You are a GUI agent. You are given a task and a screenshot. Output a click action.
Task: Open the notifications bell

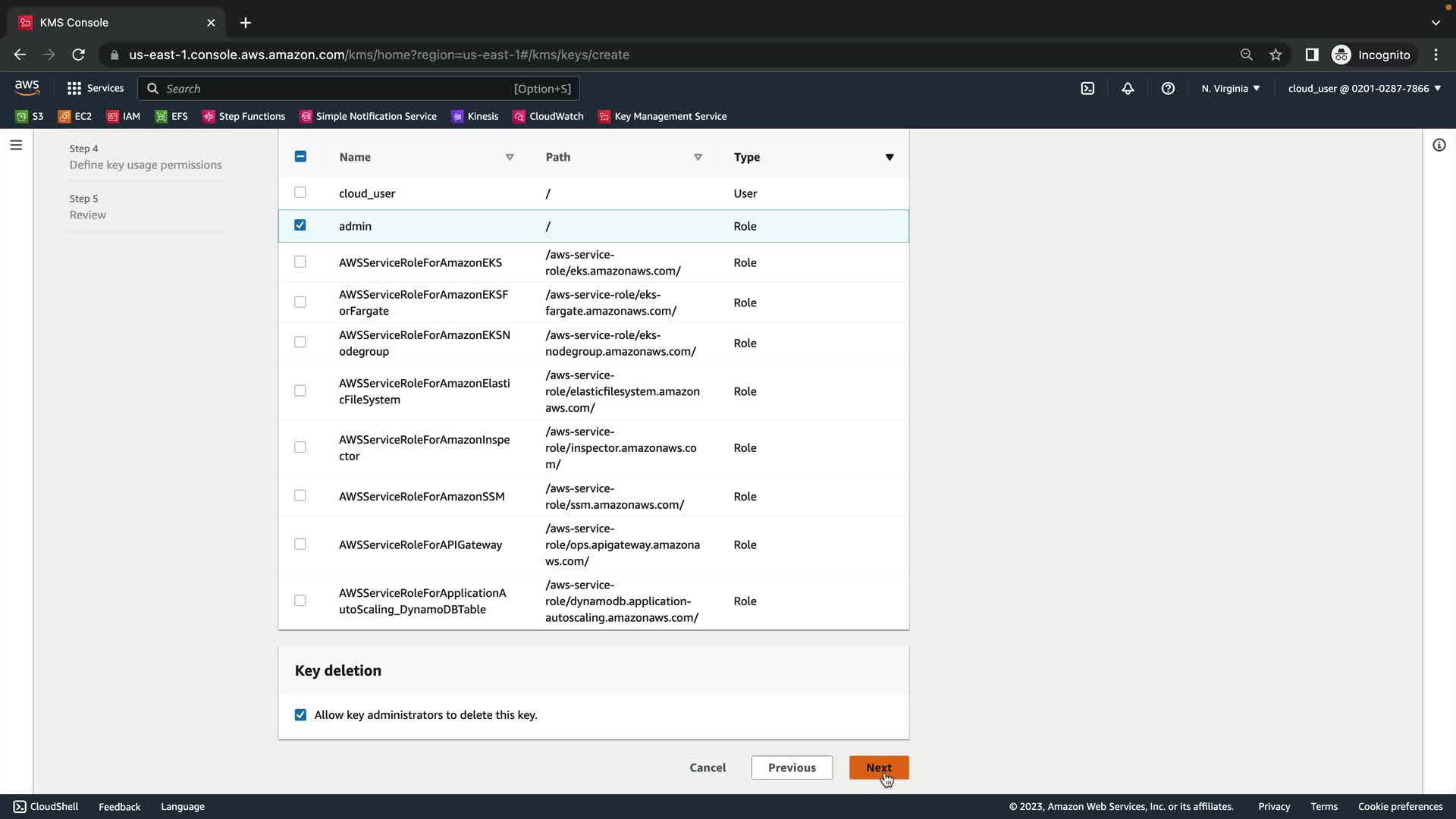(x=1128, y=89)
